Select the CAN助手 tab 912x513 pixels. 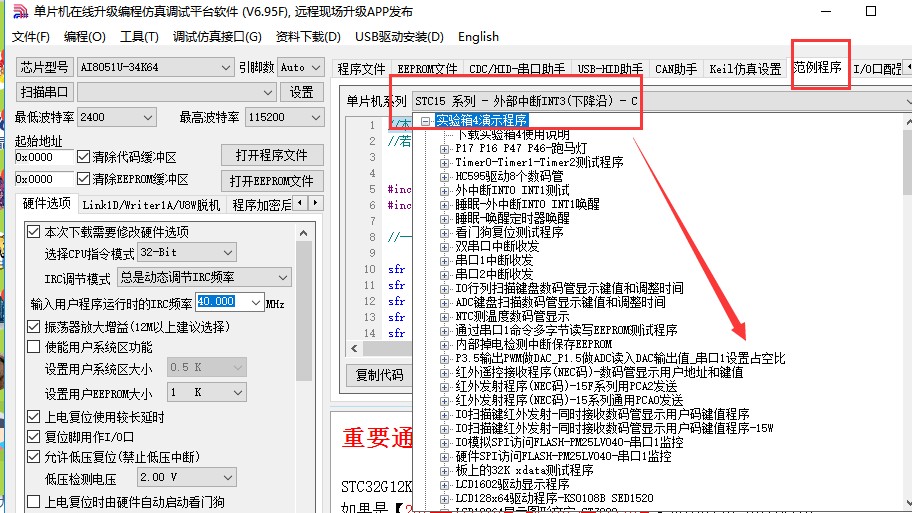point(676,69)
